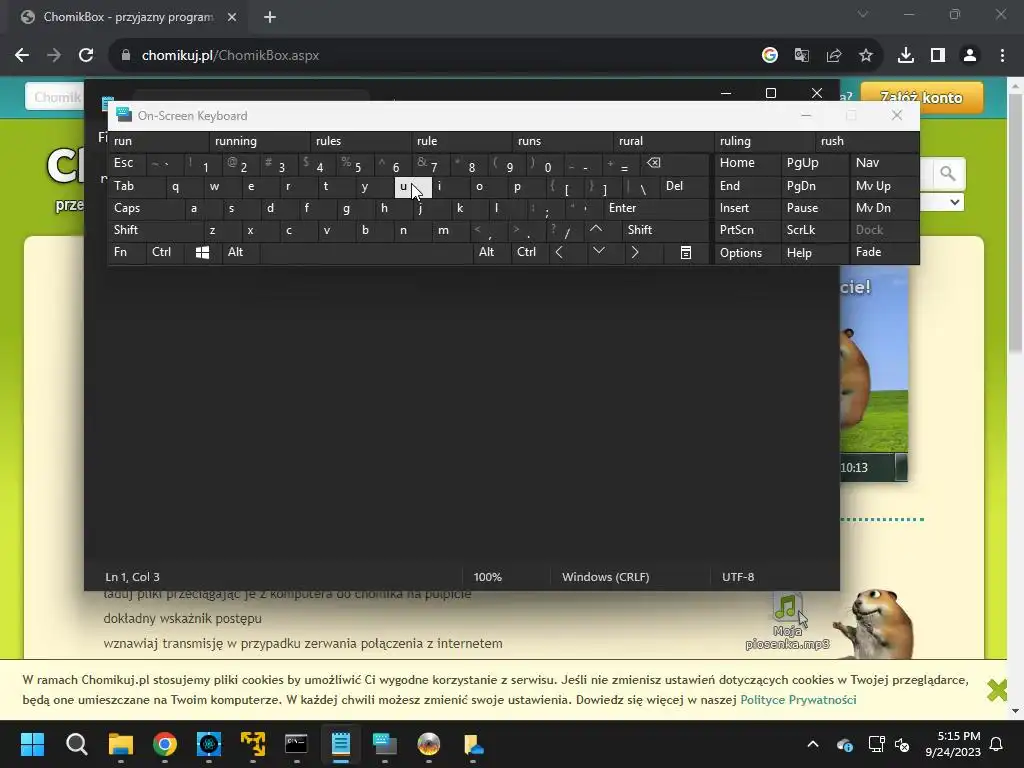Click the Nav key on On-Screen Keyboard
This screenshot has width=1024, height=768.
point(884,163)
